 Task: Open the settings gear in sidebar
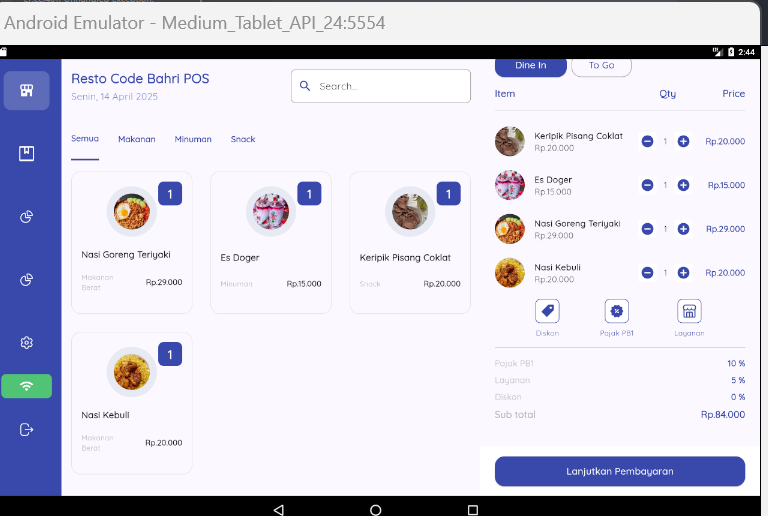(x=27, y=343)
